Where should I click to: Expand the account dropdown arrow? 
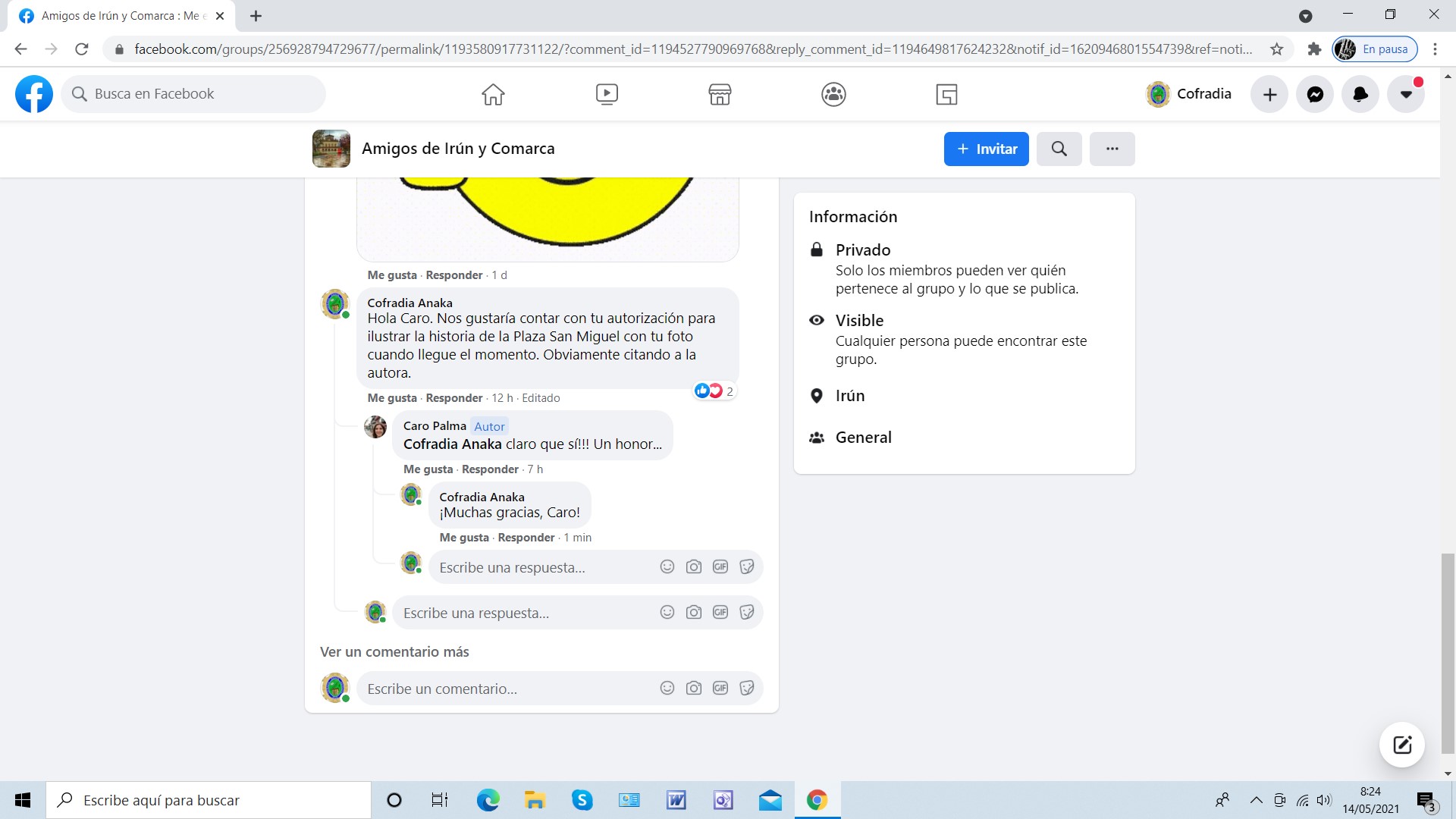tap(1406, 94)
